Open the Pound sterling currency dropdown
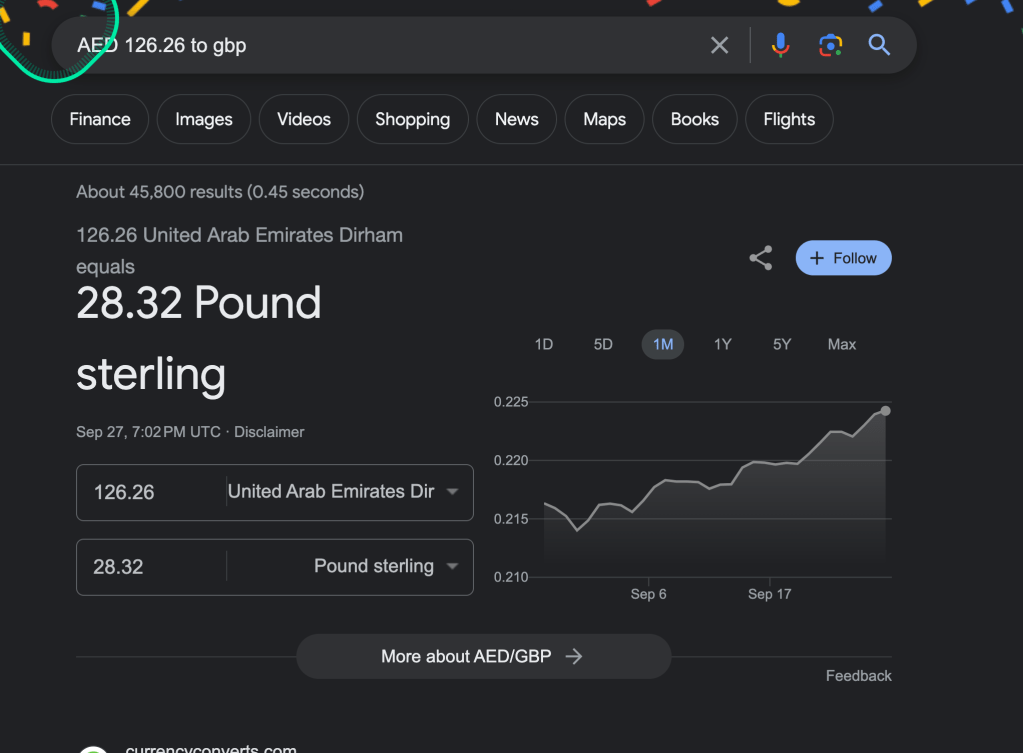Image resolution: width=1023 pixels, height=753 pixels. point(343,566)
